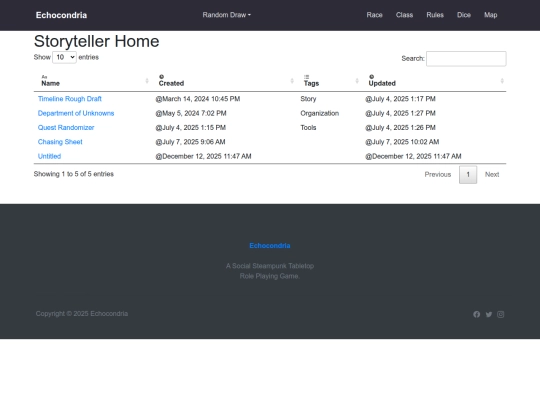
Task: Open the Dice menu item
Action: pos(464,15)
